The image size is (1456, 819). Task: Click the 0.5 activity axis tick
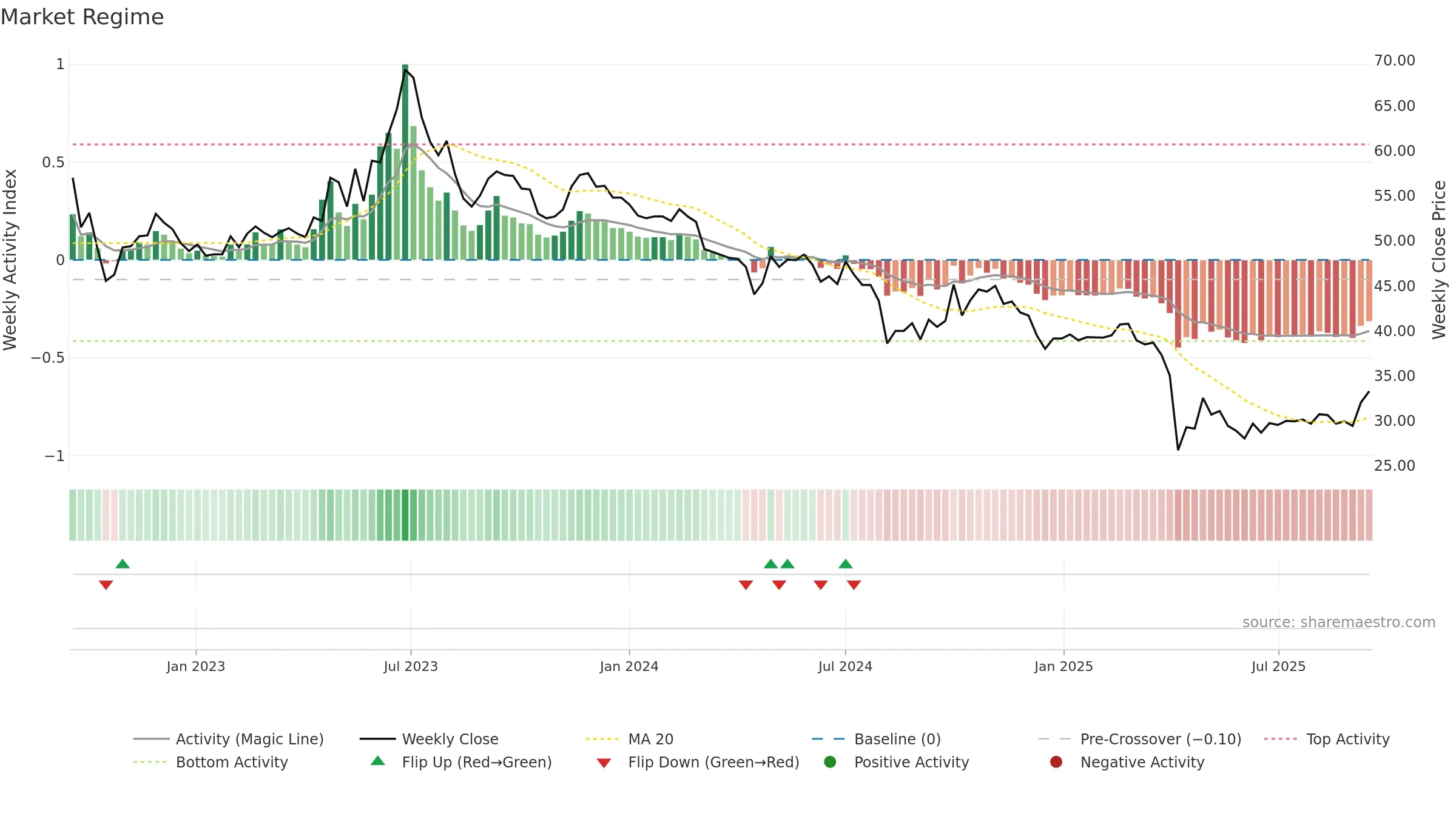click(x=53, y=162)
